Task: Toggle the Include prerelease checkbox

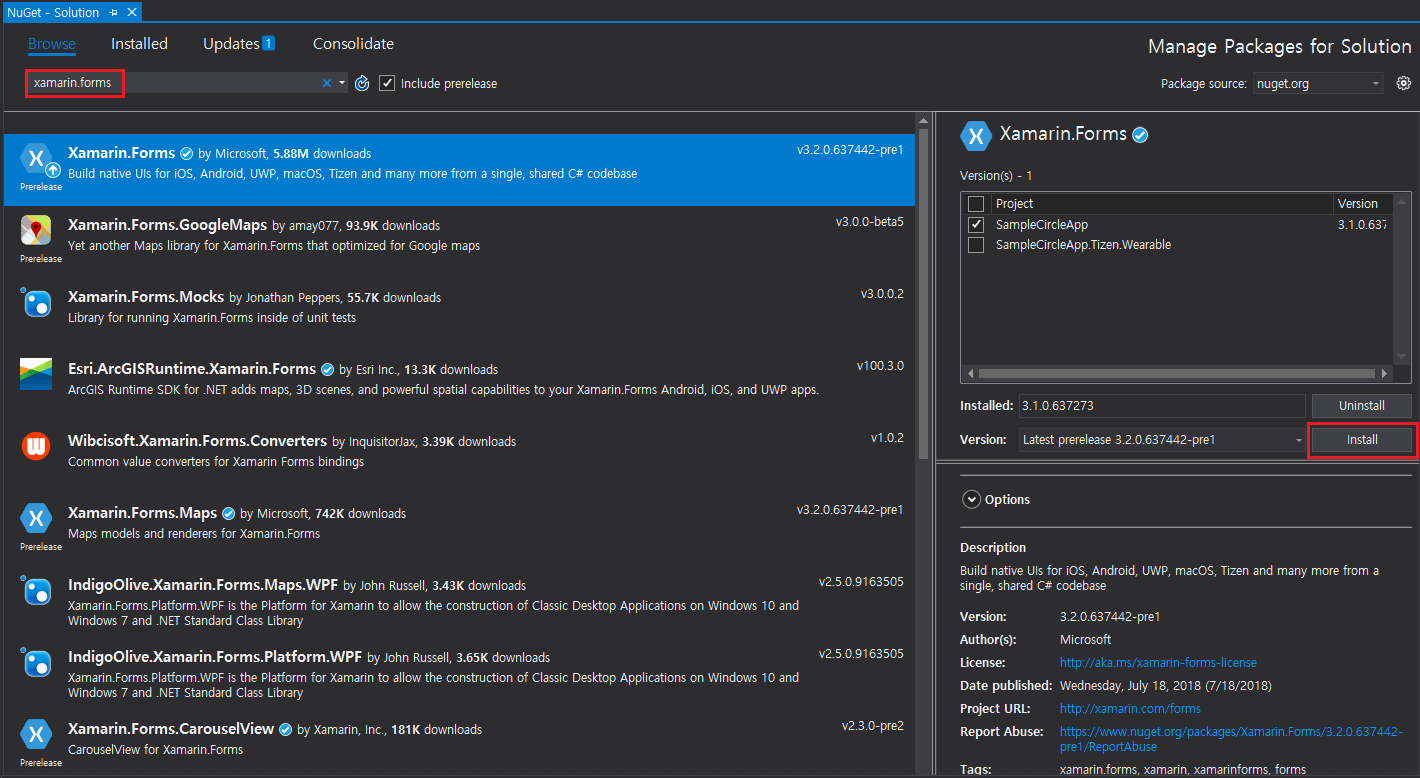Action: 387,83
